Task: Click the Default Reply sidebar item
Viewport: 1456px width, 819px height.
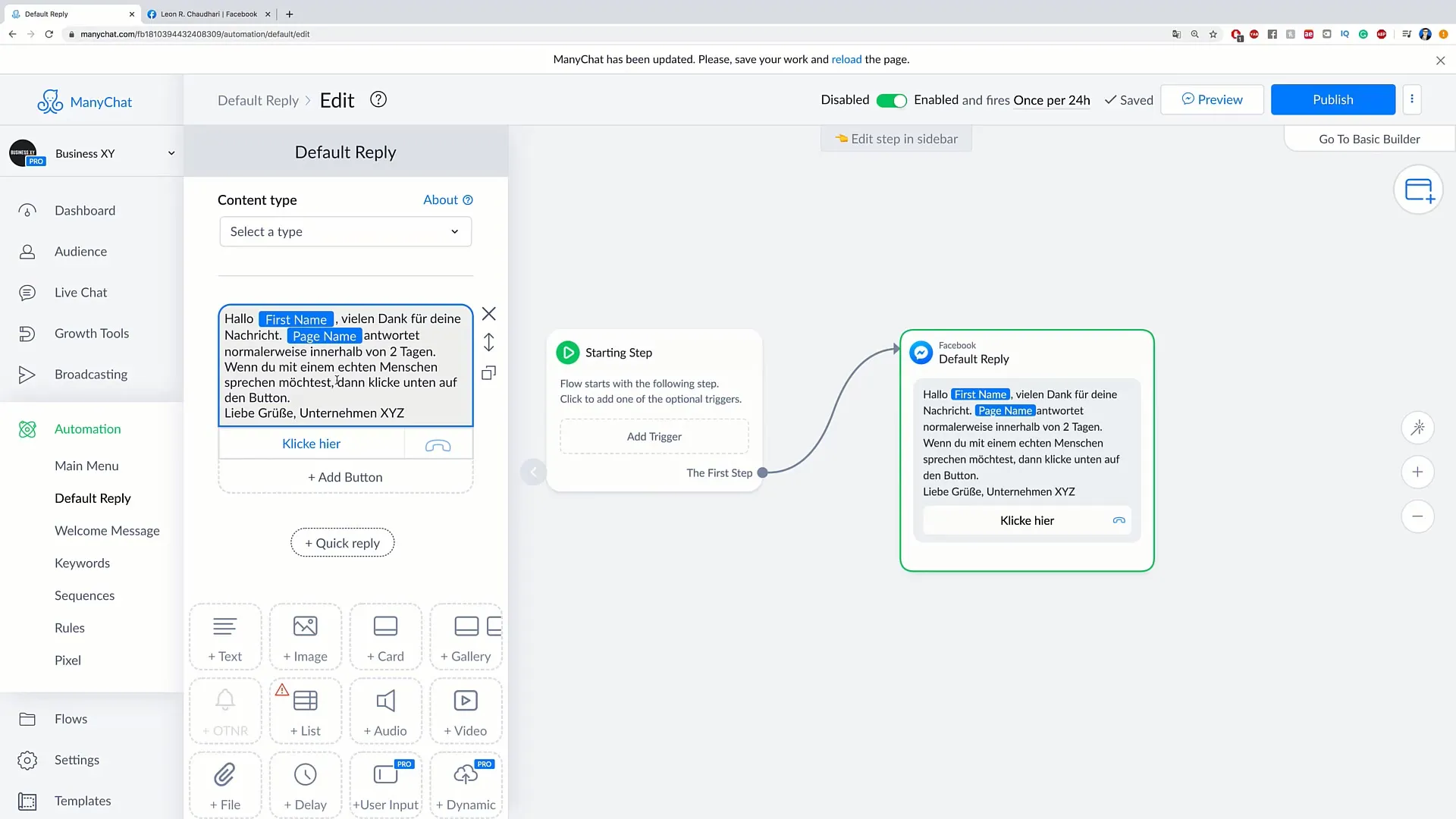Action: tap(93, 497)
